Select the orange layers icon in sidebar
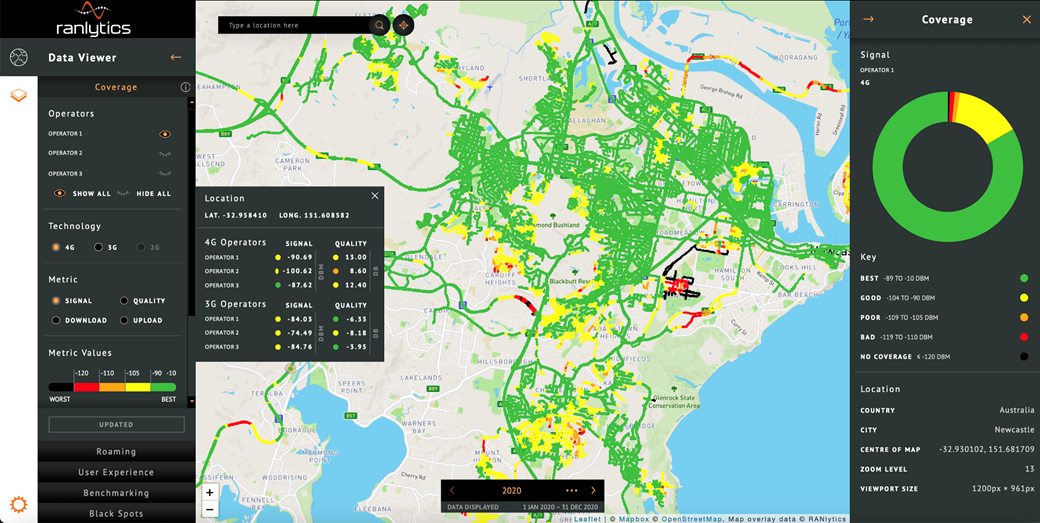1040x523 pixels. [x=18, y=96]
